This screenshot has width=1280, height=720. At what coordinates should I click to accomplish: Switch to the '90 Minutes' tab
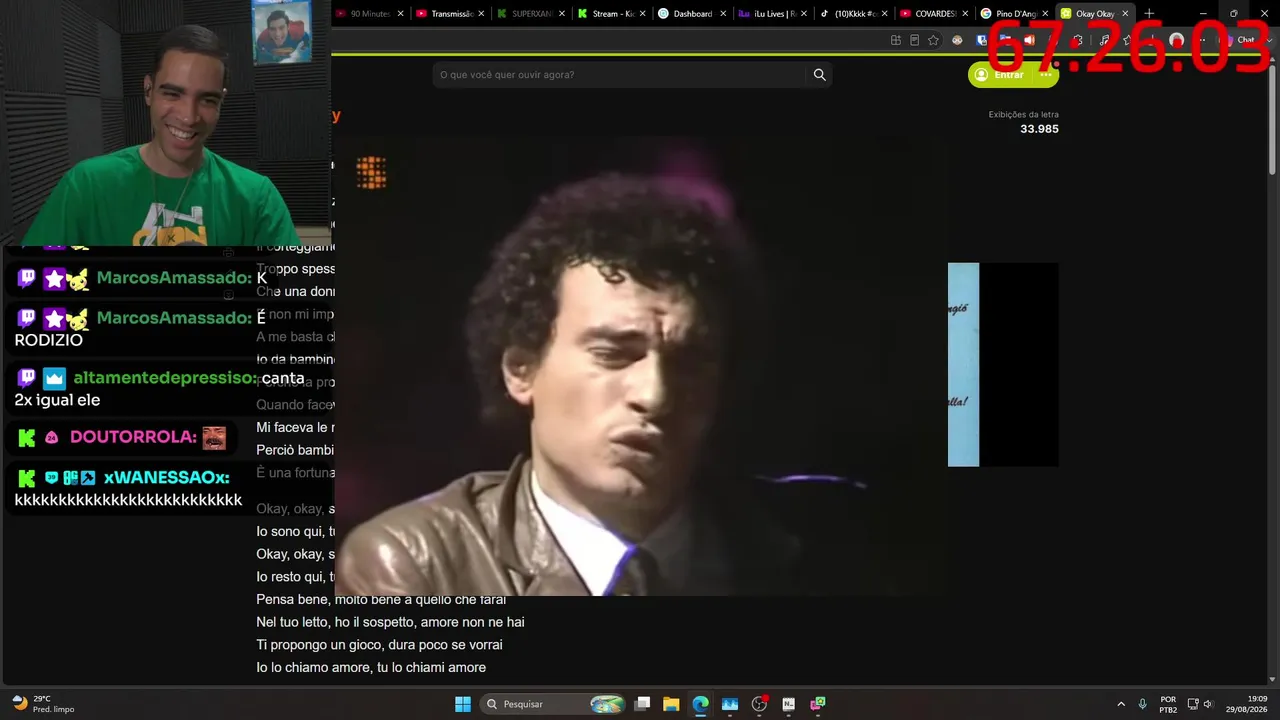[x=370, y=14]
